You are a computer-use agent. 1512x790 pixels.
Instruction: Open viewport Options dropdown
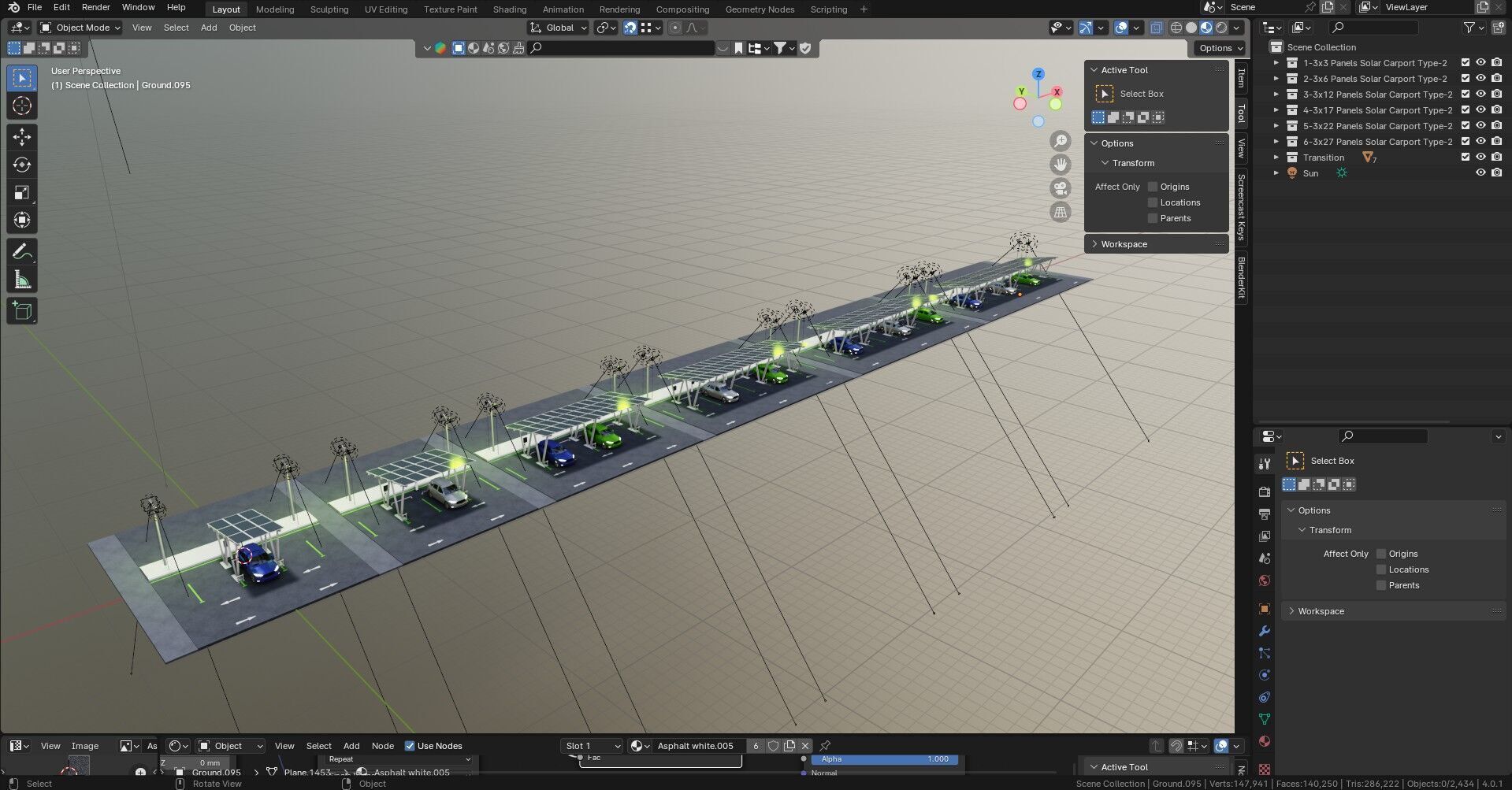click(1221, 48)
